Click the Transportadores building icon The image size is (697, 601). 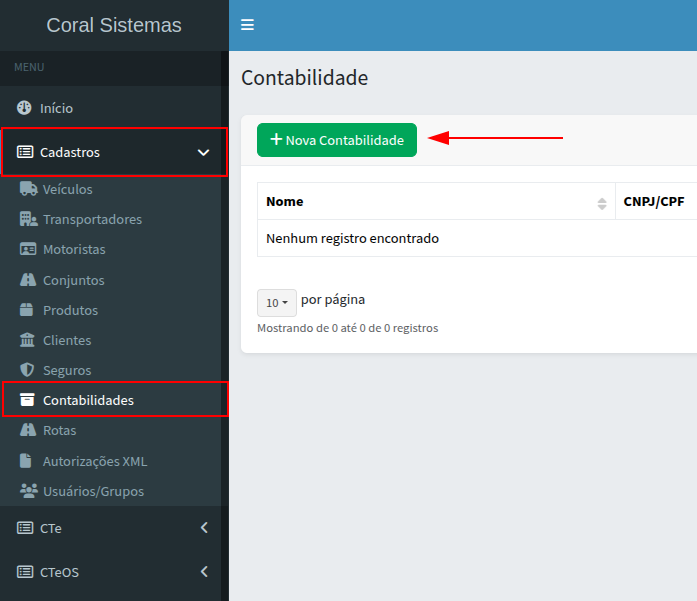pyautogui.click(x=28, y=219)
